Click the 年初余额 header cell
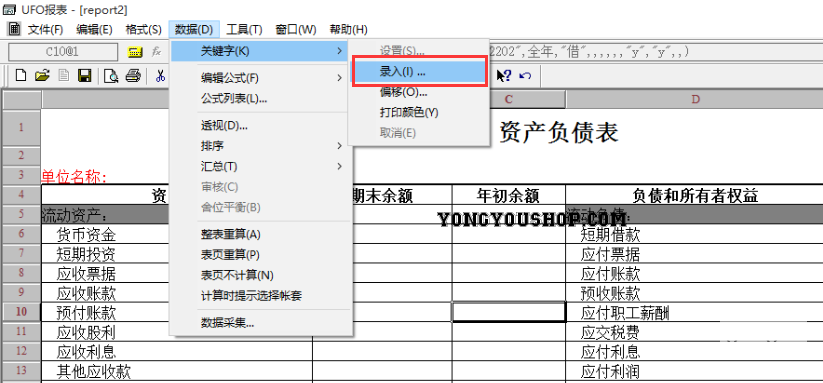The height and width of the screenshot is (383, 823). (508, 195)
